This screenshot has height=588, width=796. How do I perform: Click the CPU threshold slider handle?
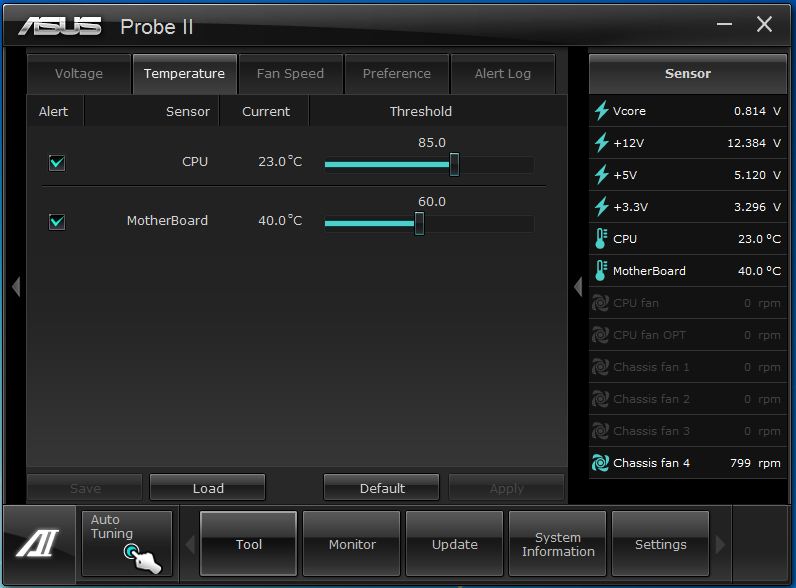tap(454, 165)
